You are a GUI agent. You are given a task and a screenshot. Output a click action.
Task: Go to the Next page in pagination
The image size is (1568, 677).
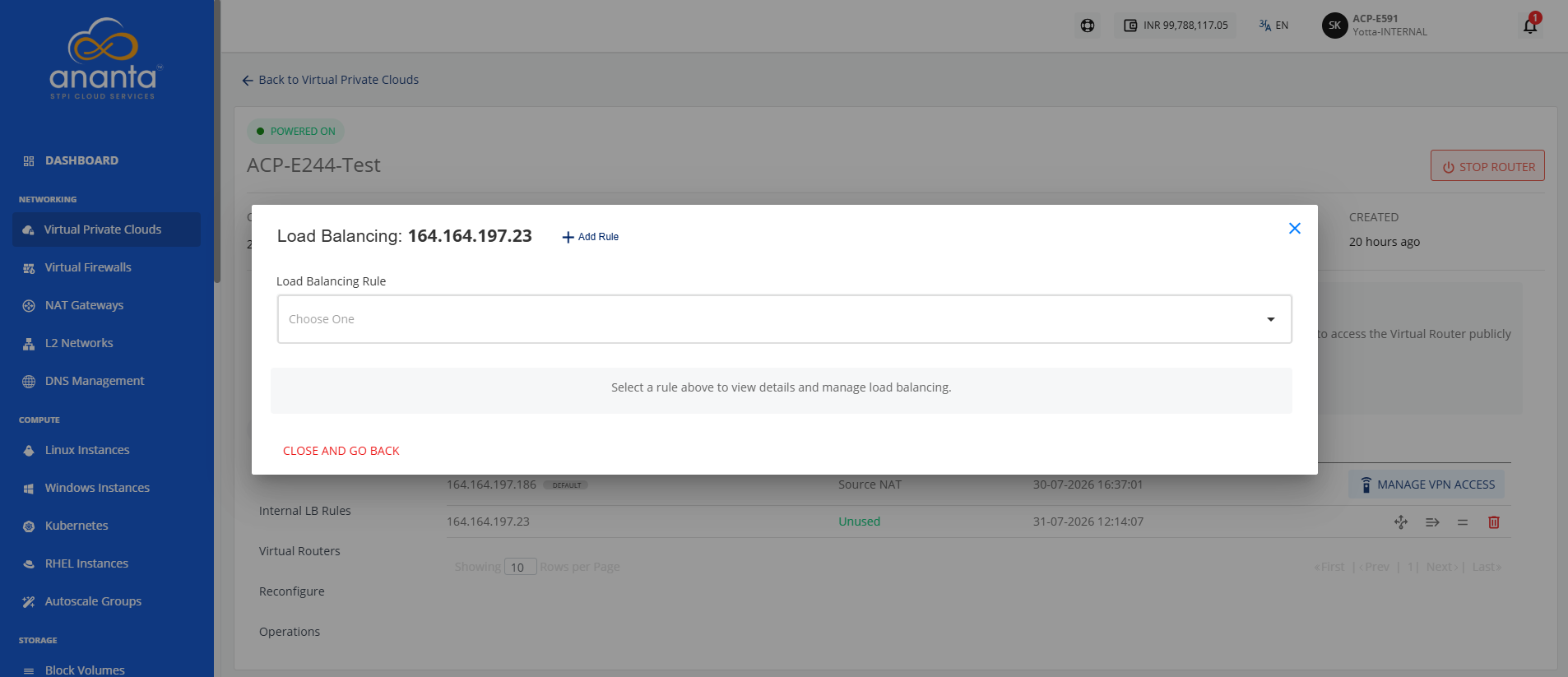1442,567
